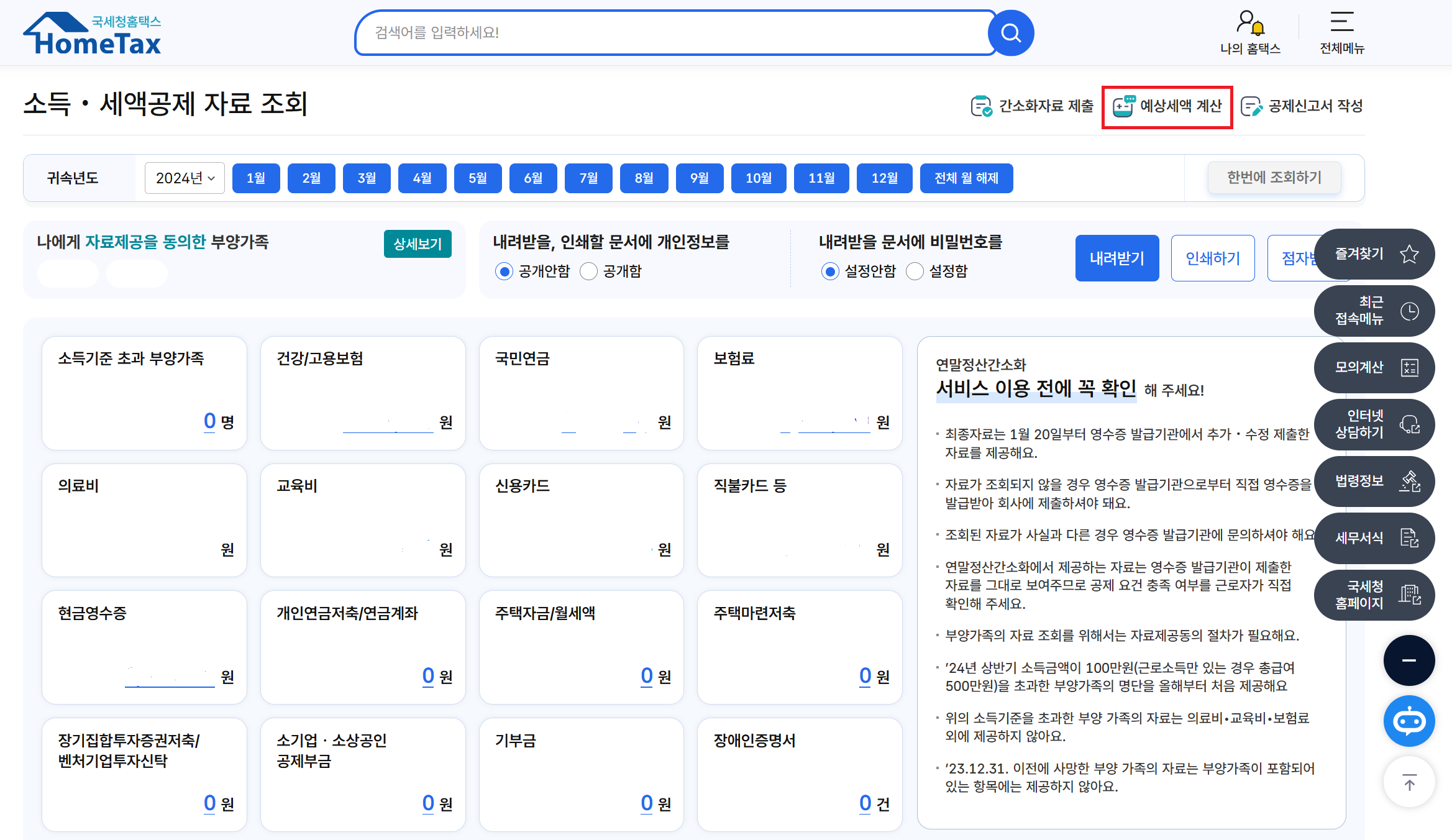Select the 7월 month button
The image size is (1452, 840).
[x=588, y=178]
